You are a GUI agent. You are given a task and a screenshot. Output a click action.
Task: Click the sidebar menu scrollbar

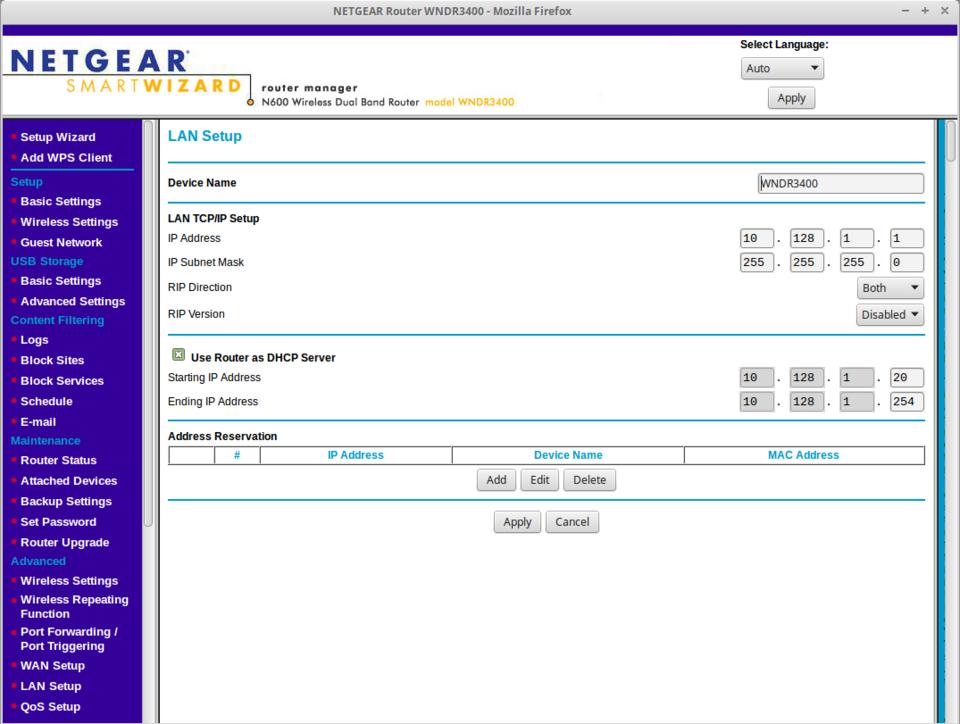[x=149, y=320]
